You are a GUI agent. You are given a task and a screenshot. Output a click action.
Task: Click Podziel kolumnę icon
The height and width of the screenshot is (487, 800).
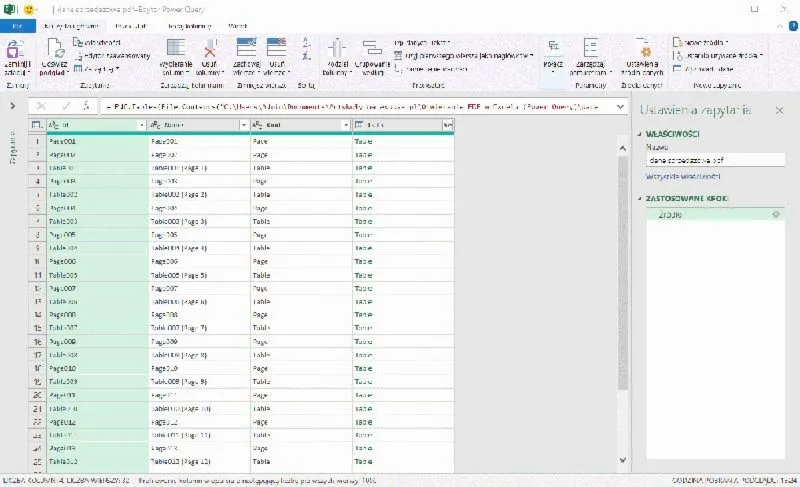click(337, 48)
